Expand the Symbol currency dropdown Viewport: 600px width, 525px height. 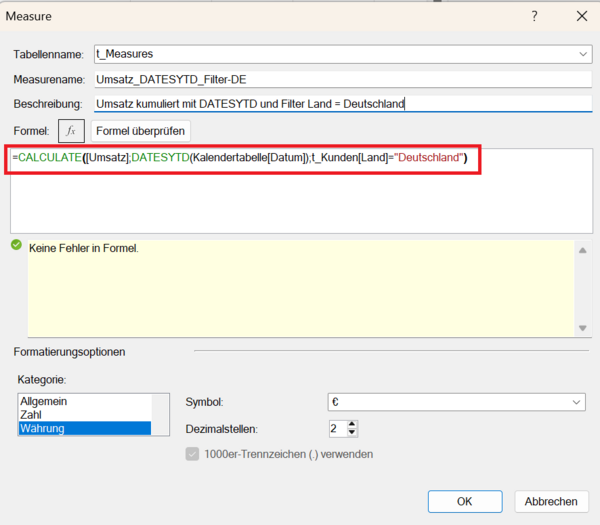coord(577,401)
